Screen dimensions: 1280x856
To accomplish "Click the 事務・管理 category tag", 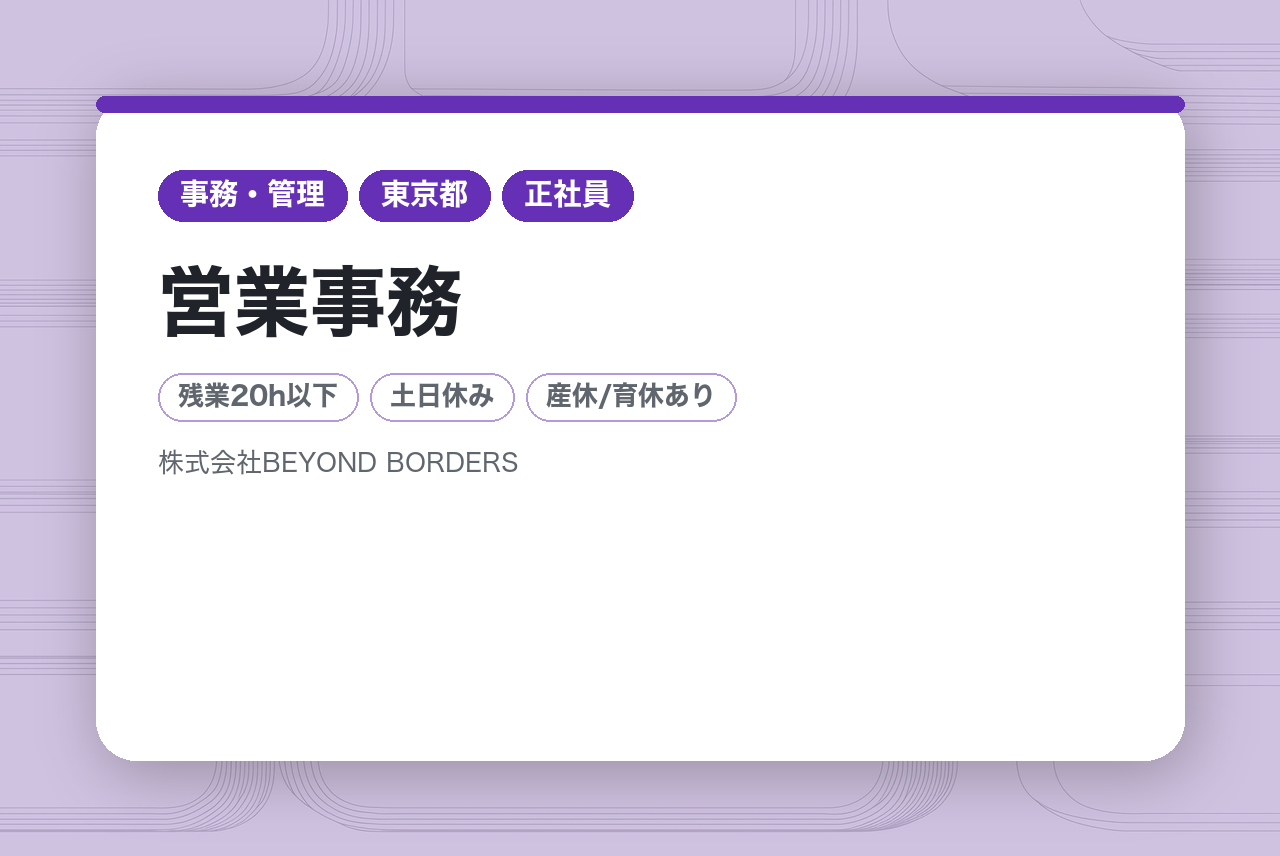I will coord(253,196).
